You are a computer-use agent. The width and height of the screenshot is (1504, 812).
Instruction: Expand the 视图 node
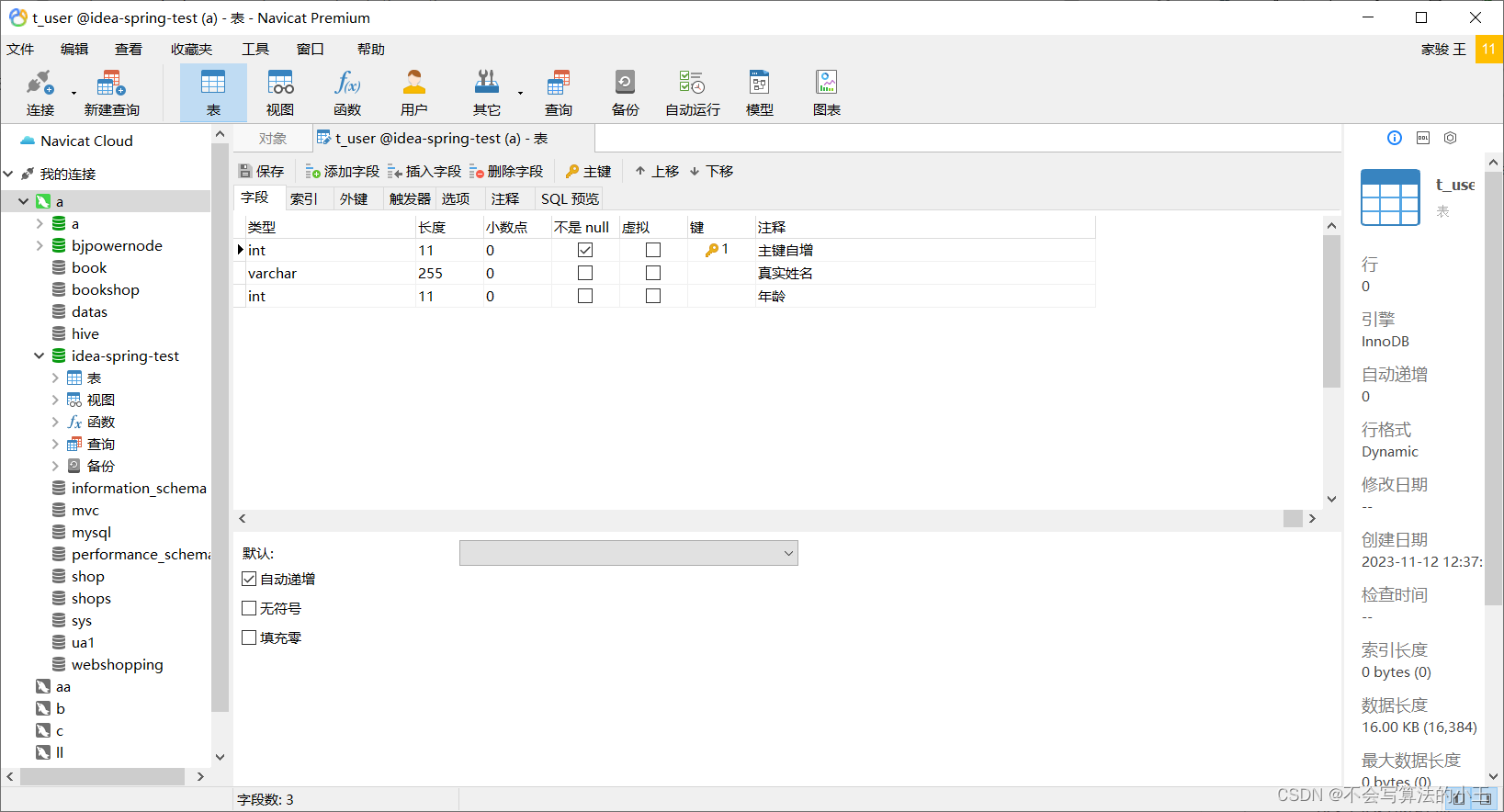[55, 400]
